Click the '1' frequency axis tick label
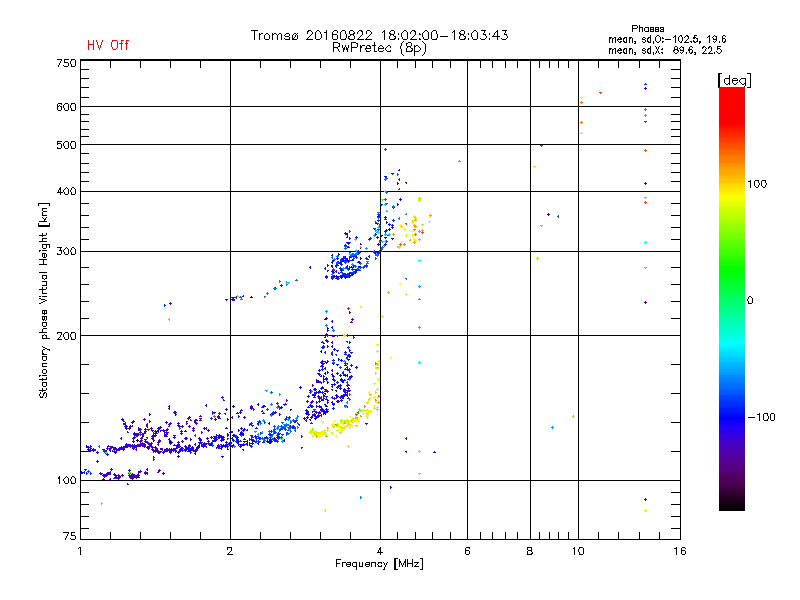The width and height of the screenshot is (800, 600). coord(80,551)
